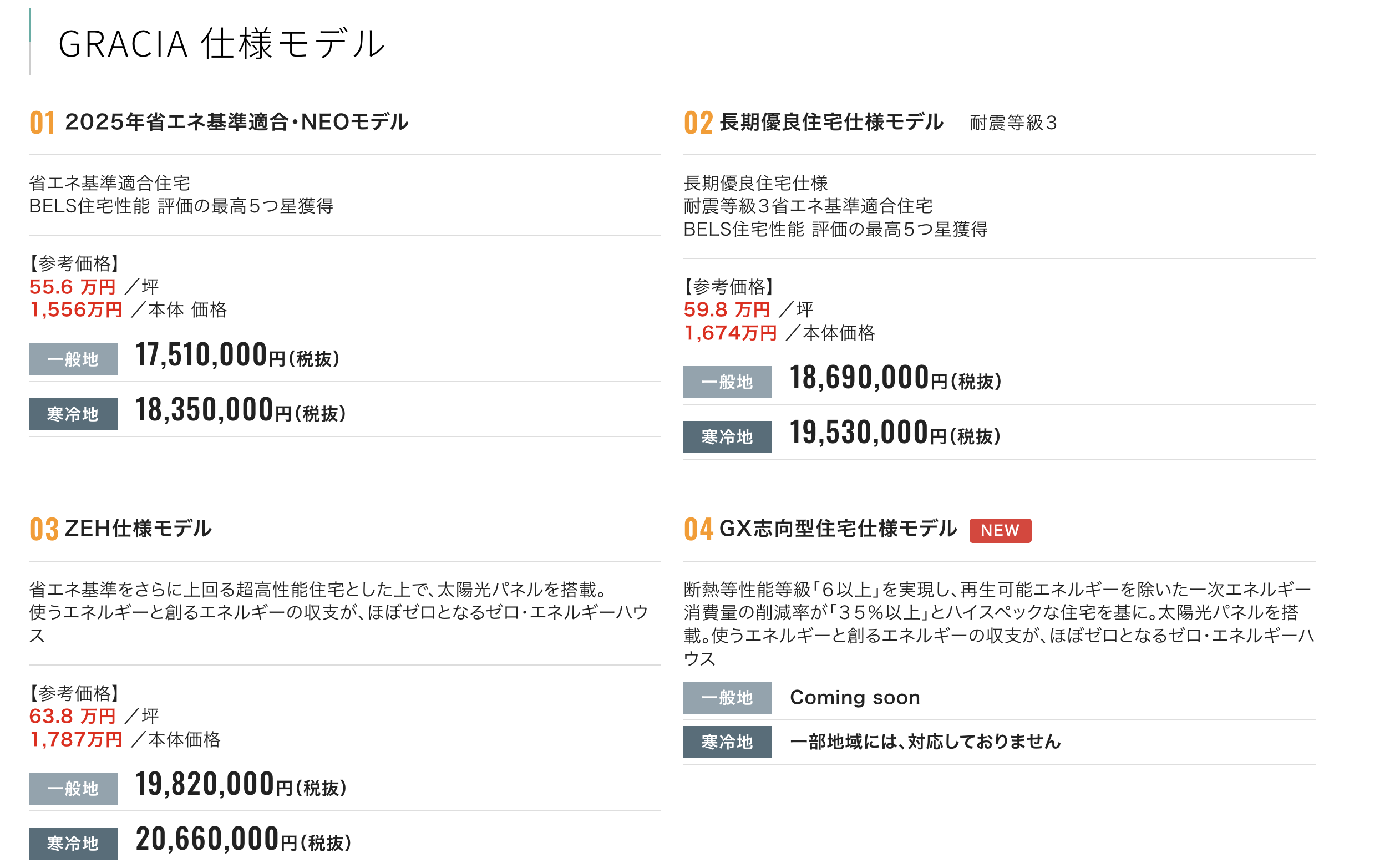Select 一般地 label under 長期優良住宅仕様モデル

point(727,382)
